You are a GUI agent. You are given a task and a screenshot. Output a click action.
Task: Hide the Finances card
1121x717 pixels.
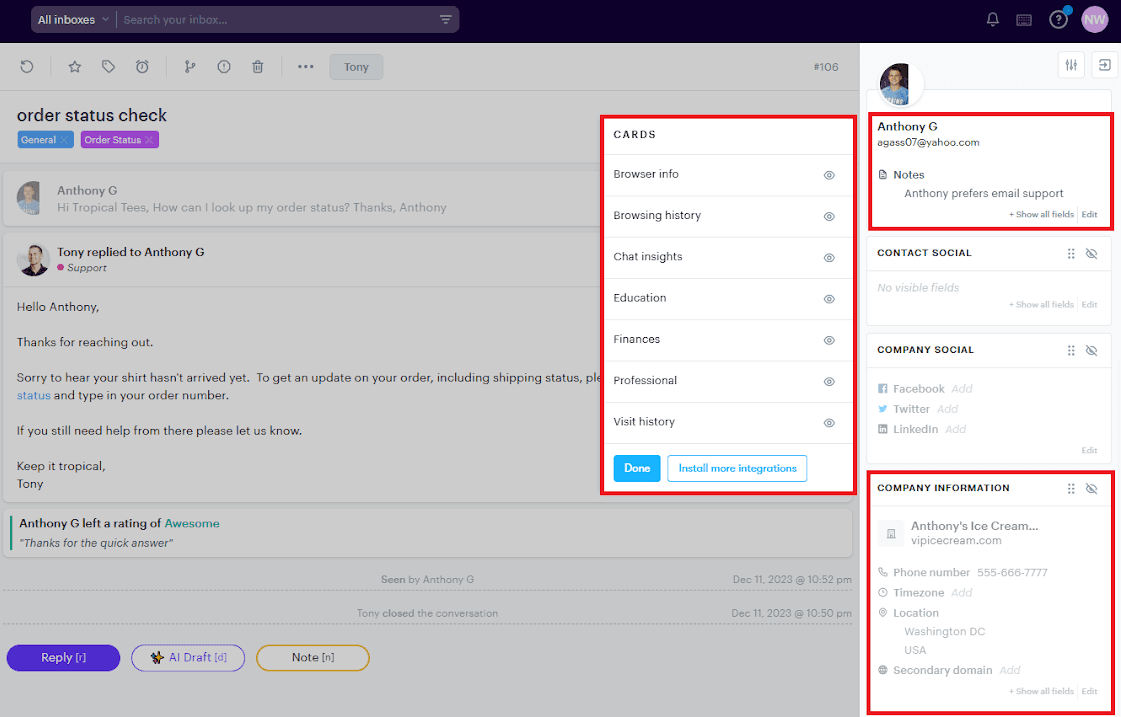[829, 340]
